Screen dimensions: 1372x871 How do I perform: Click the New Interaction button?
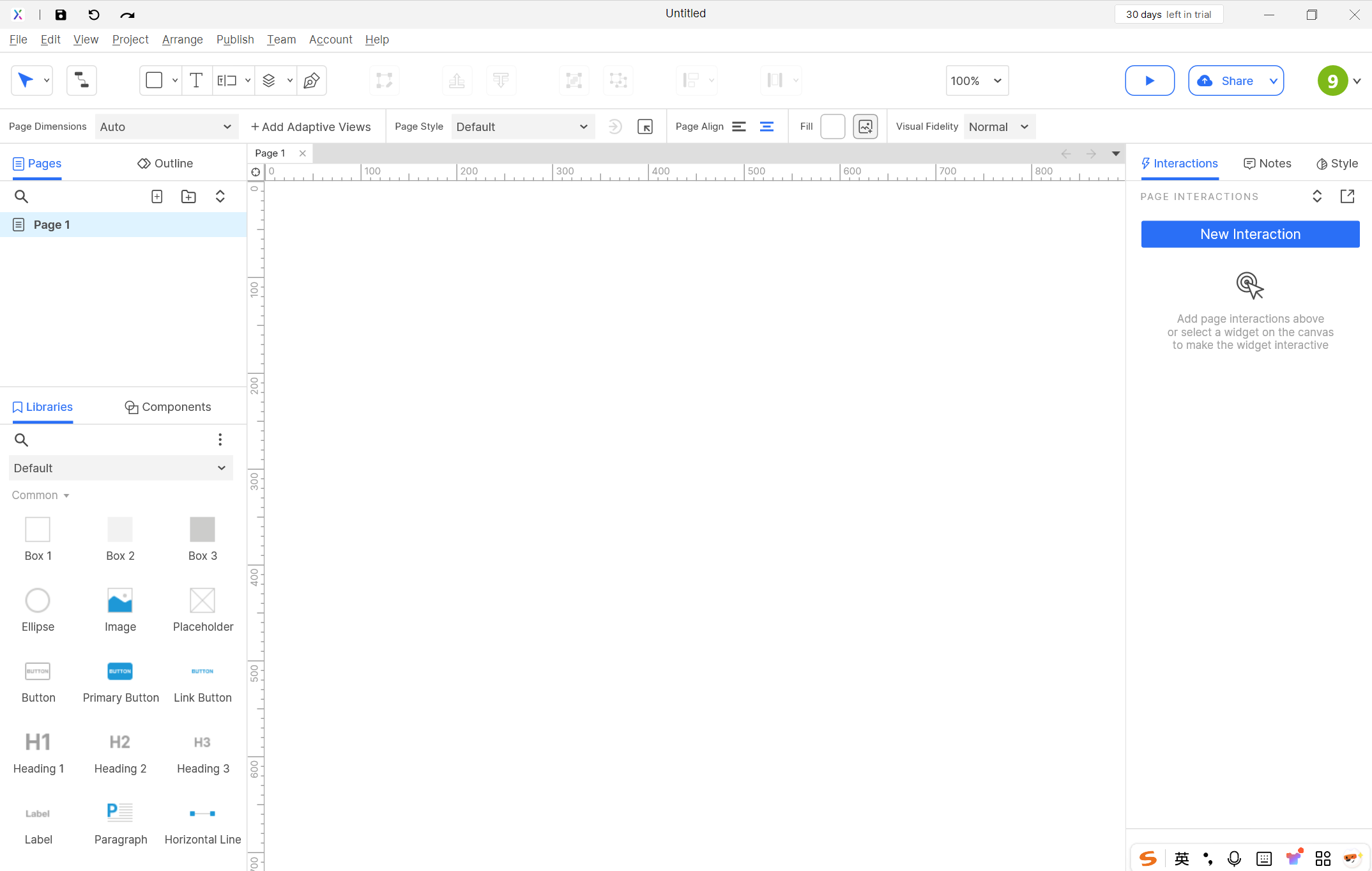(1249, 234)
